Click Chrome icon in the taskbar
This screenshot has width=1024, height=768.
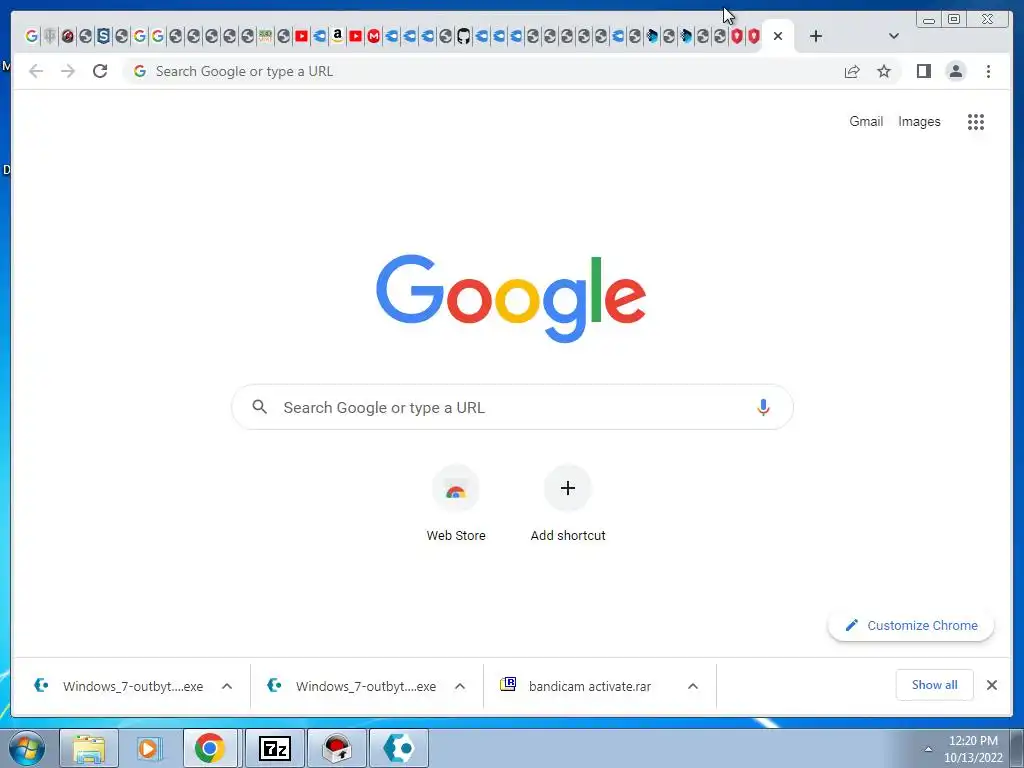click(210, 748)
